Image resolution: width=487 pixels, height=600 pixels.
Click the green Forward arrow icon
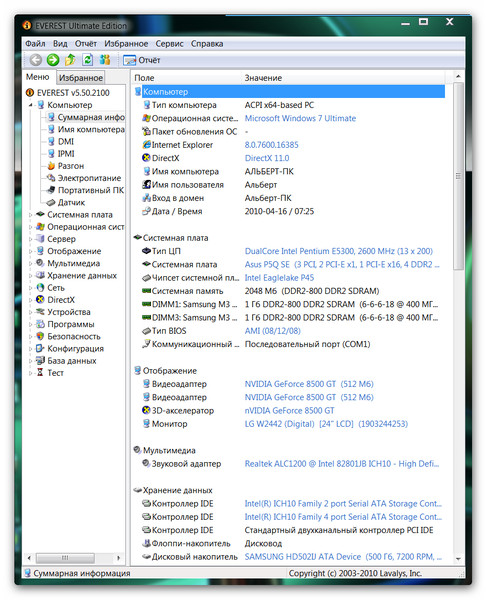tap(53, 60)
